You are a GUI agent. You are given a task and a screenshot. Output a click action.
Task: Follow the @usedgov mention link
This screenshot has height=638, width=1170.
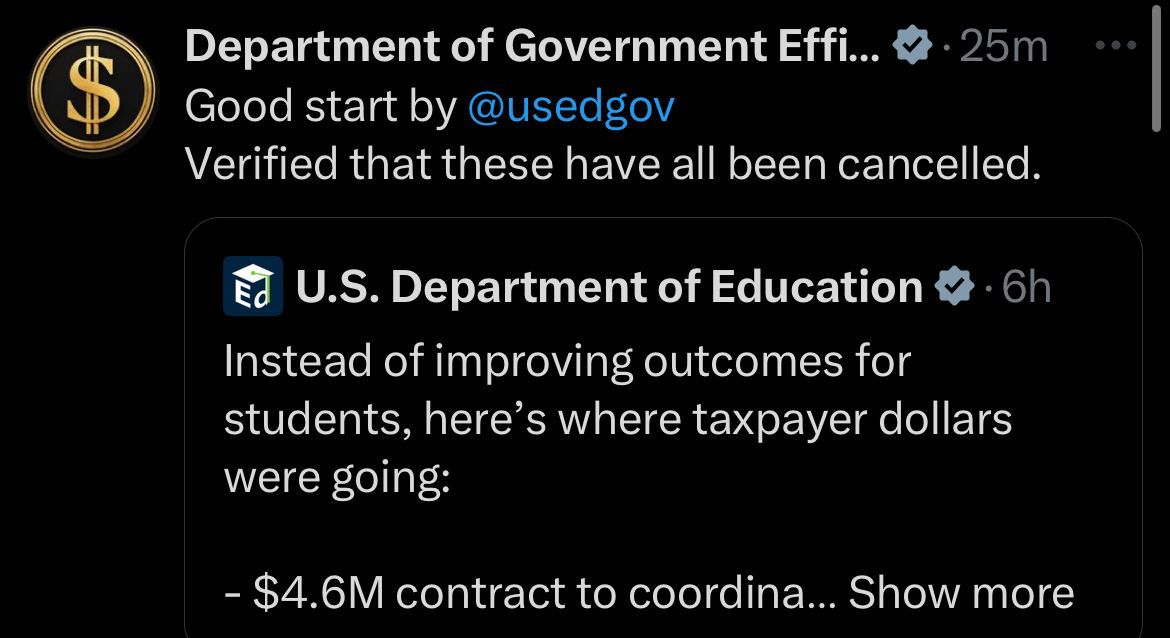pyautogui.click(x=570, y=106)
